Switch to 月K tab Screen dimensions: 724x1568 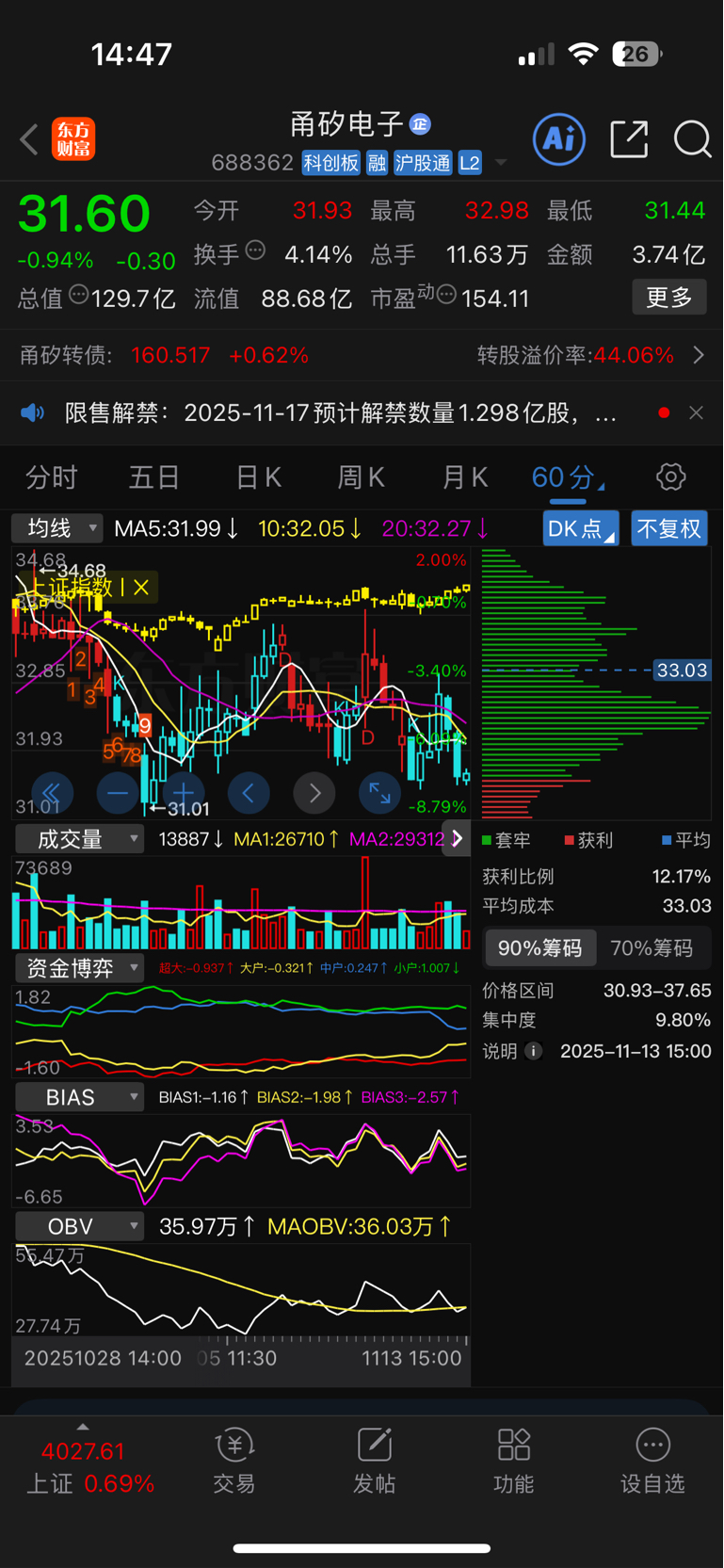click(x=464, y=477)
